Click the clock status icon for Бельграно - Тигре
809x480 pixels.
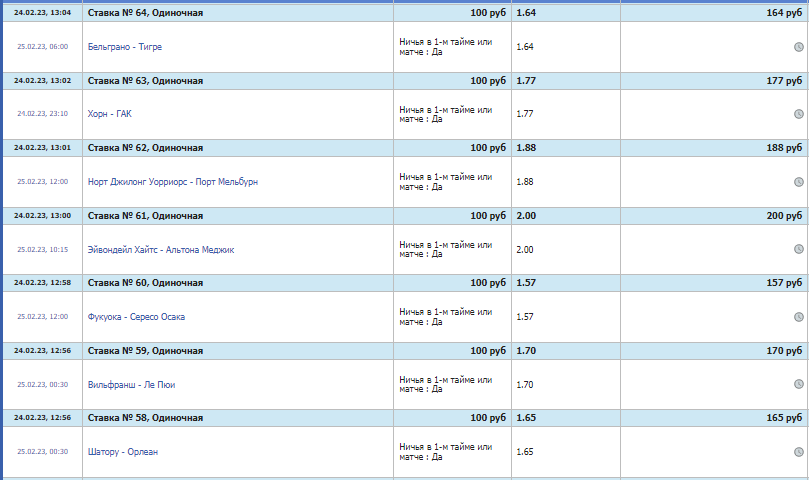[798, 47]
